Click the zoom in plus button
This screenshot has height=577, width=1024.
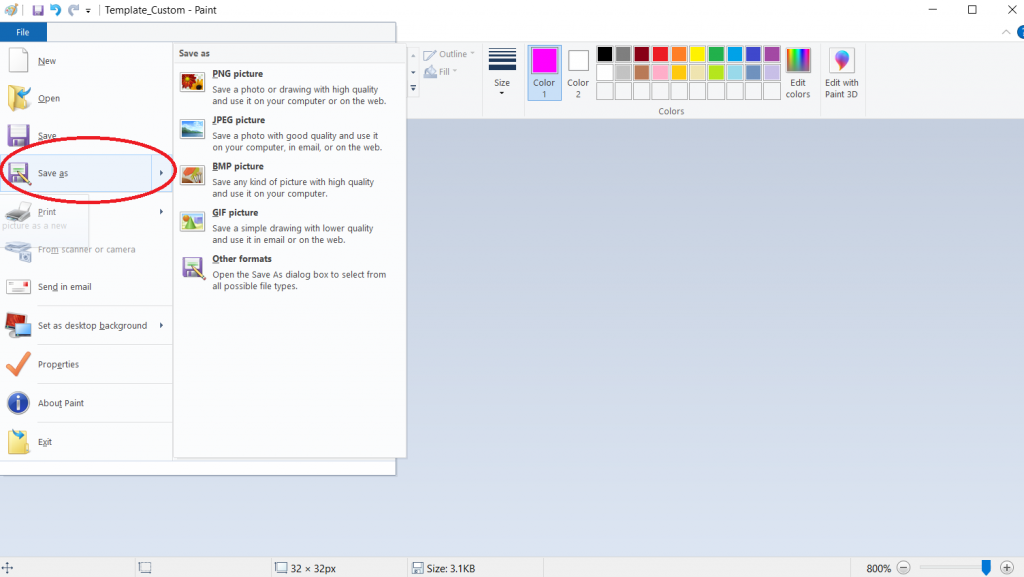click(x=1007, y=568)
